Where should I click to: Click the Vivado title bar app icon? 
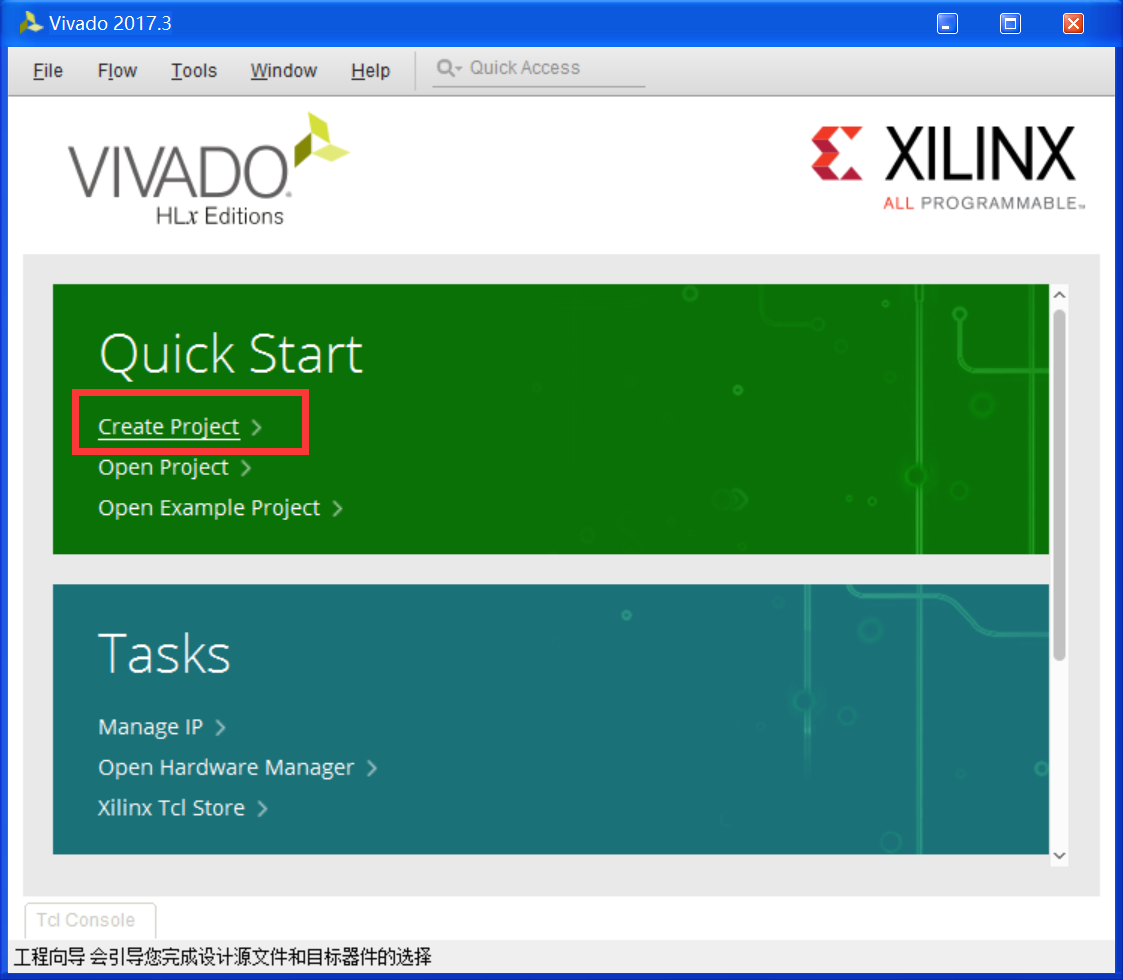(30, 23)
